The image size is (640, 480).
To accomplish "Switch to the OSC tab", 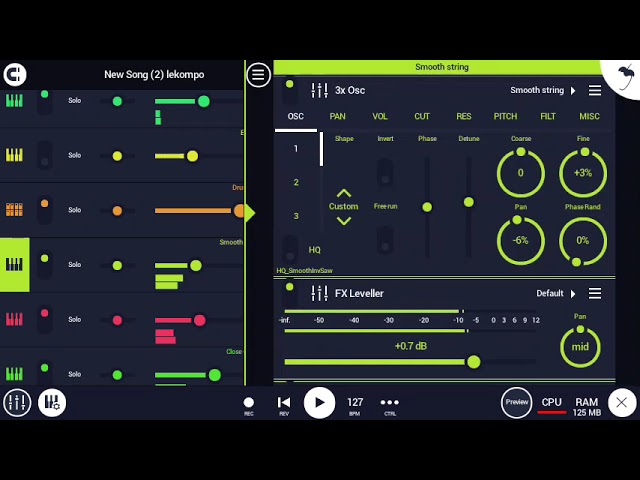I will click(x=296, y=116).
